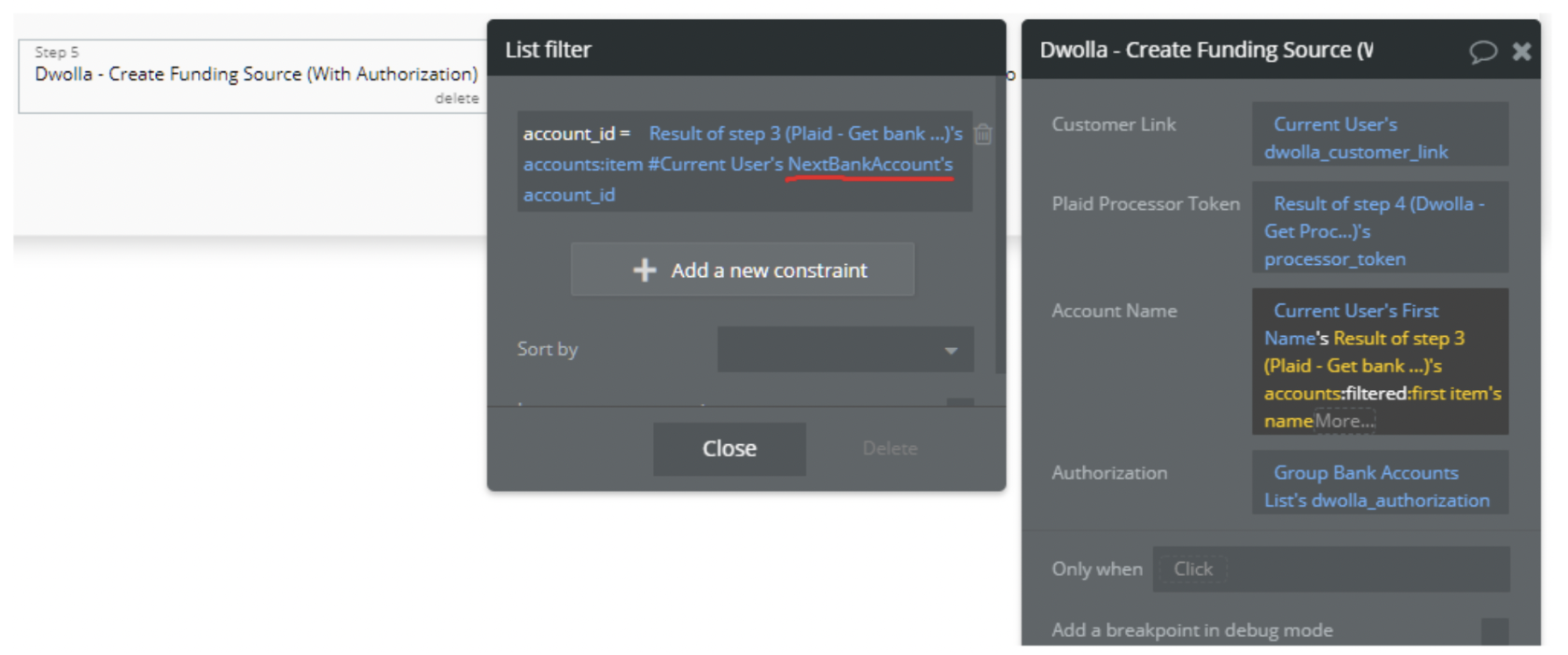Click the delete link under Step 5
Screen dimensions: 1568x655
457,99
